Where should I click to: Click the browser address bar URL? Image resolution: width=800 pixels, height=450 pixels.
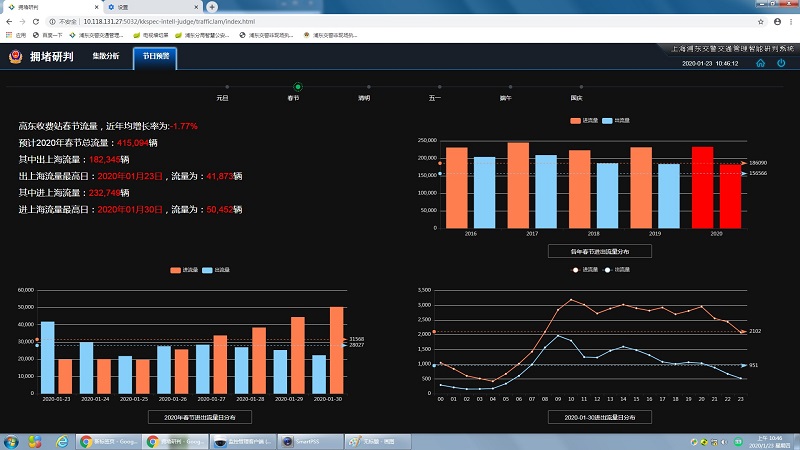(170, 20)
